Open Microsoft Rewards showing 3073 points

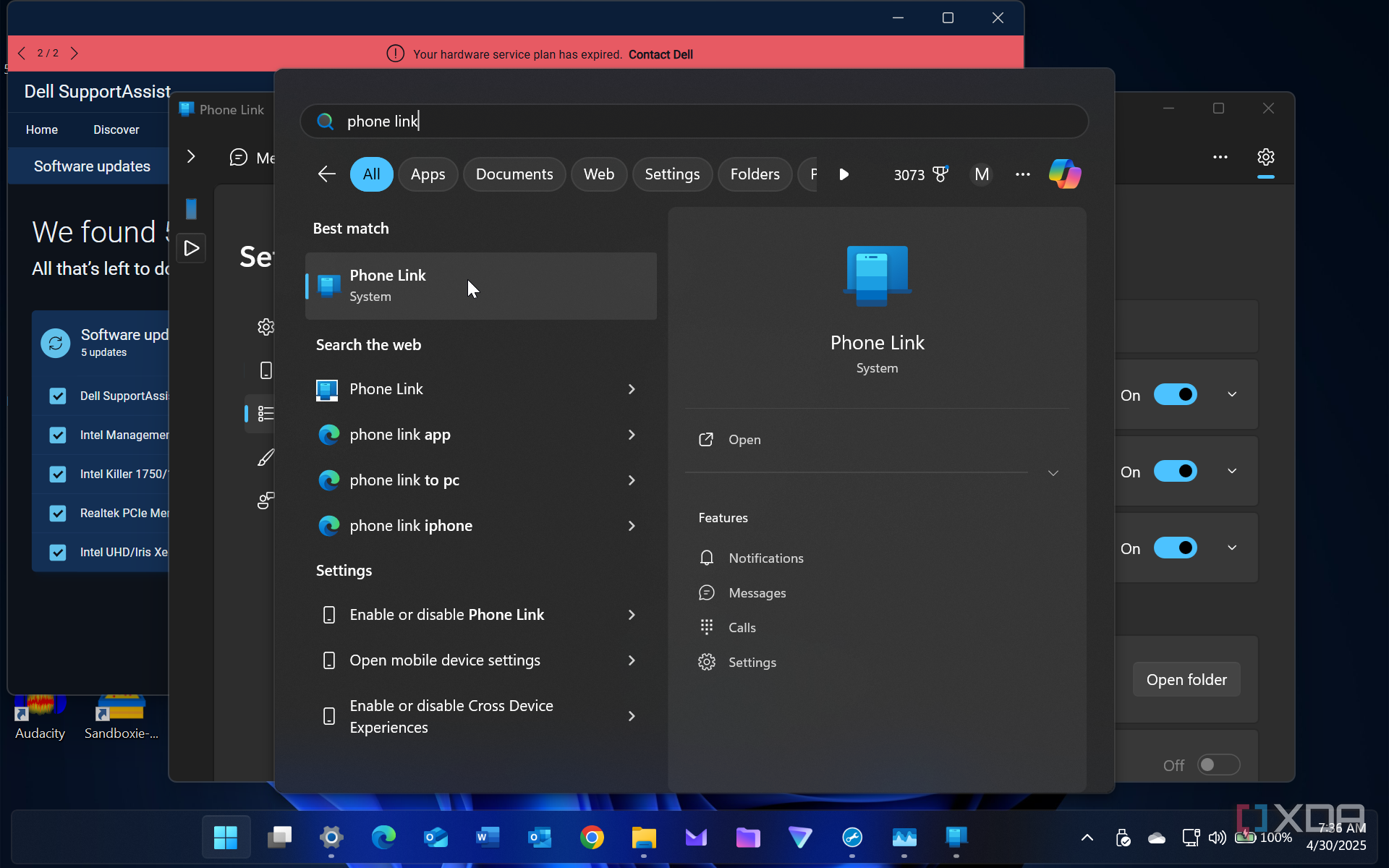[x=919, y=174]
